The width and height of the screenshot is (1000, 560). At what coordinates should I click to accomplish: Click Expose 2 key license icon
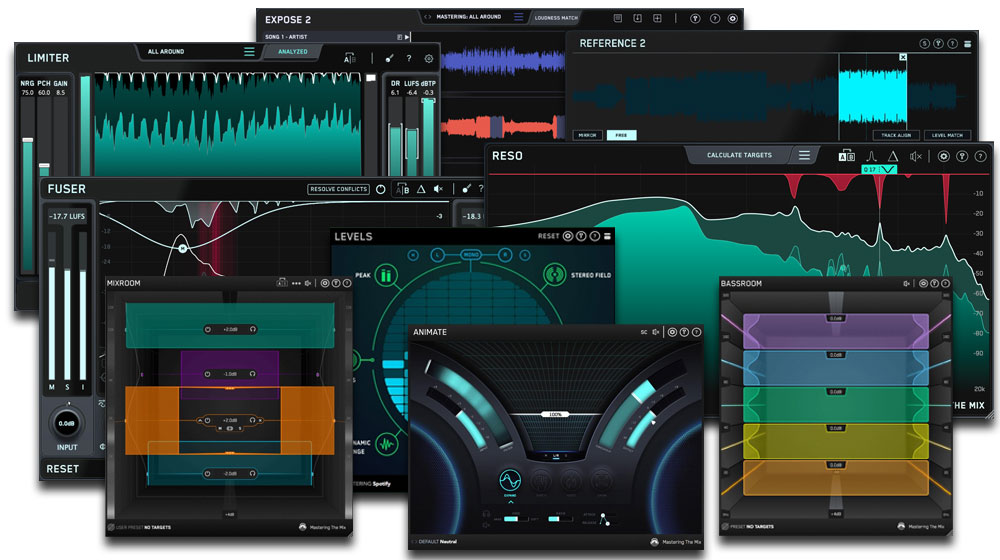[x=695, y=18]
